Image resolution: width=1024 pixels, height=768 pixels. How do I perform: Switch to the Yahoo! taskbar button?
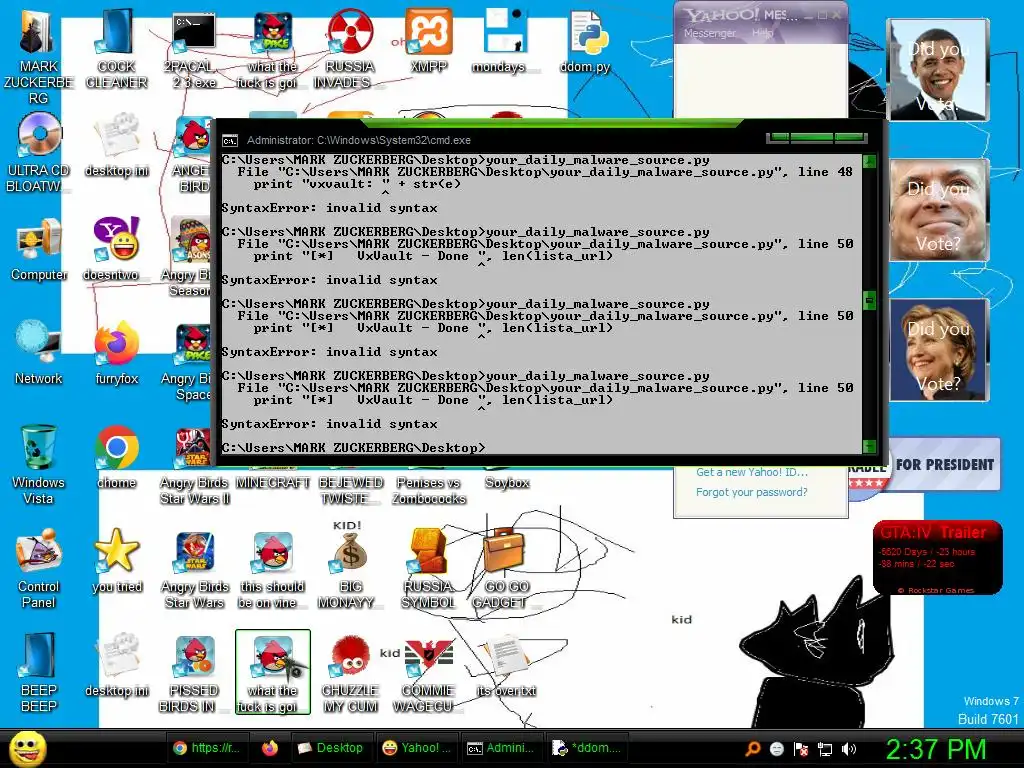tap(417, 748)
